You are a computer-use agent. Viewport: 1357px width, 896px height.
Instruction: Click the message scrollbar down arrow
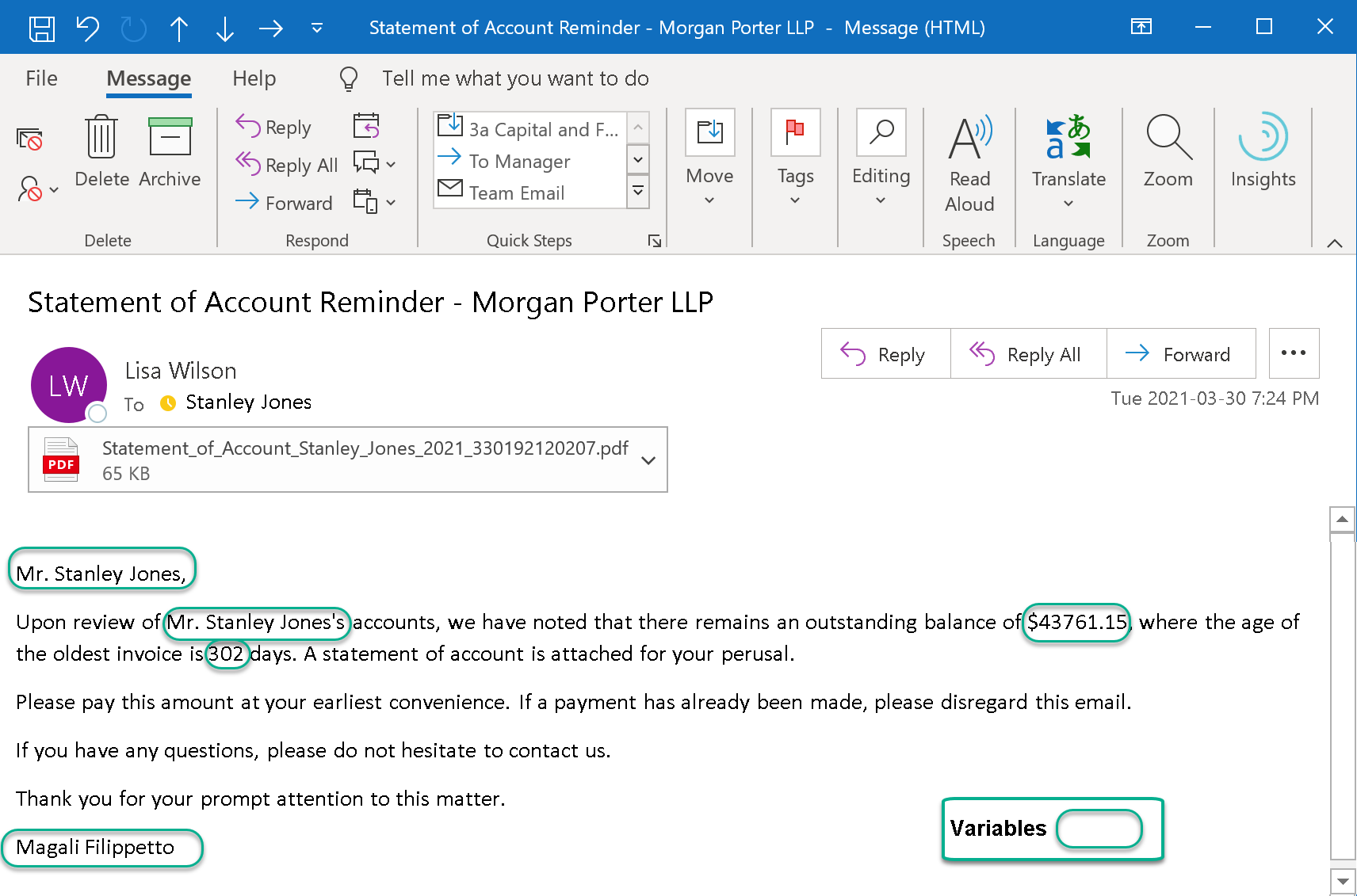click(x=1342, y=881)
